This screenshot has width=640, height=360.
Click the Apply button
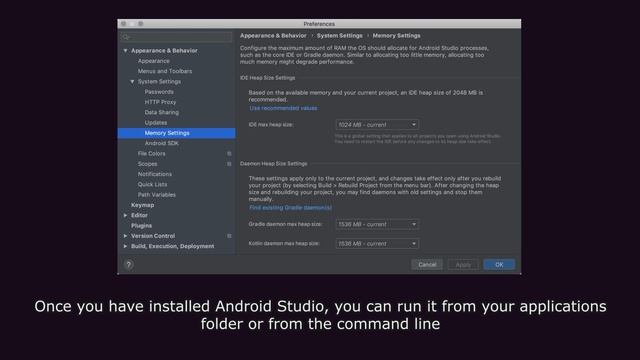[x=463, y=264]
